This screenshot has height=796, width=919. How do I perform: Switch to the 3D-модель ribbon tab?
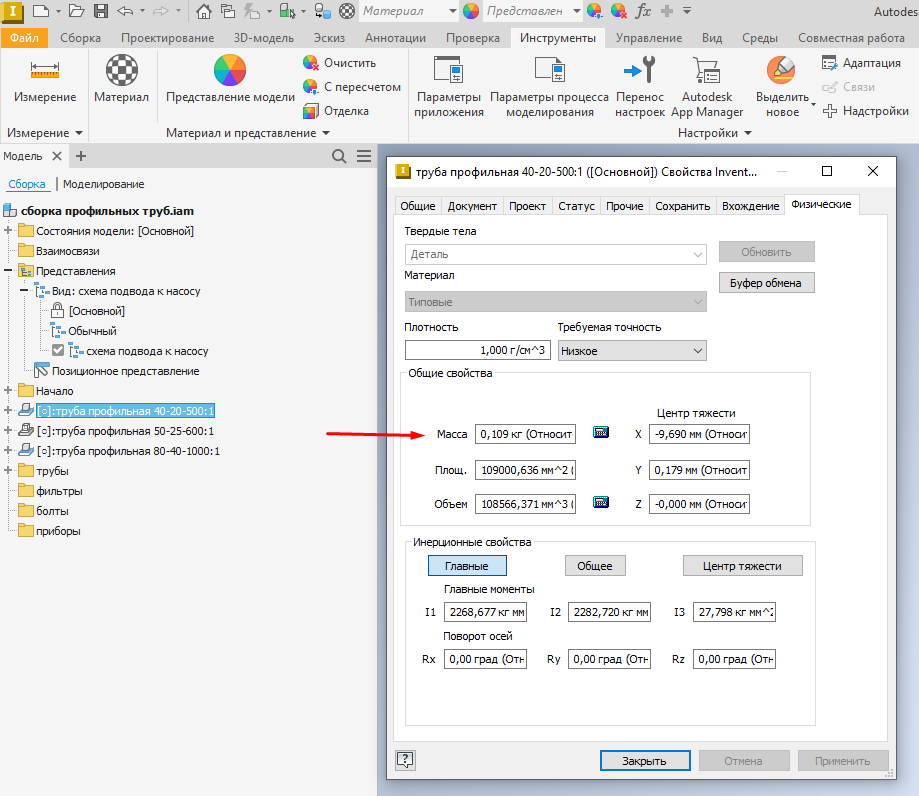[264, 38]
